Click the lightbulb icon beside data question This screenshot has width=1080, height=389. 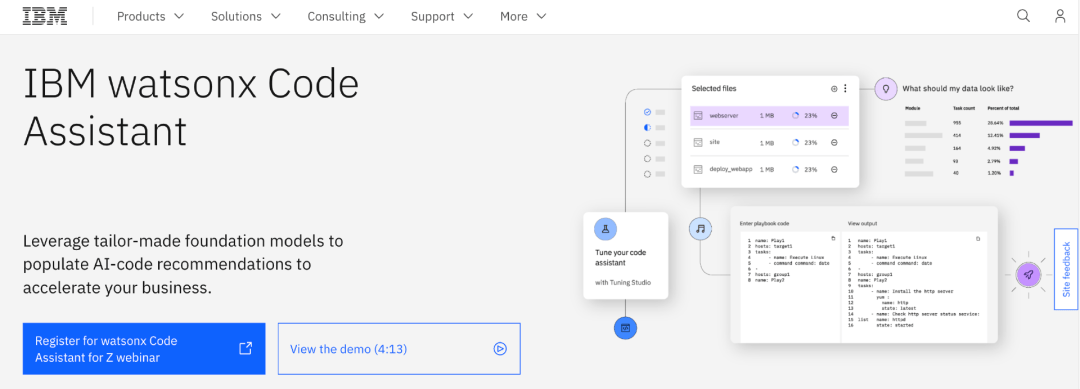point(886,88)
